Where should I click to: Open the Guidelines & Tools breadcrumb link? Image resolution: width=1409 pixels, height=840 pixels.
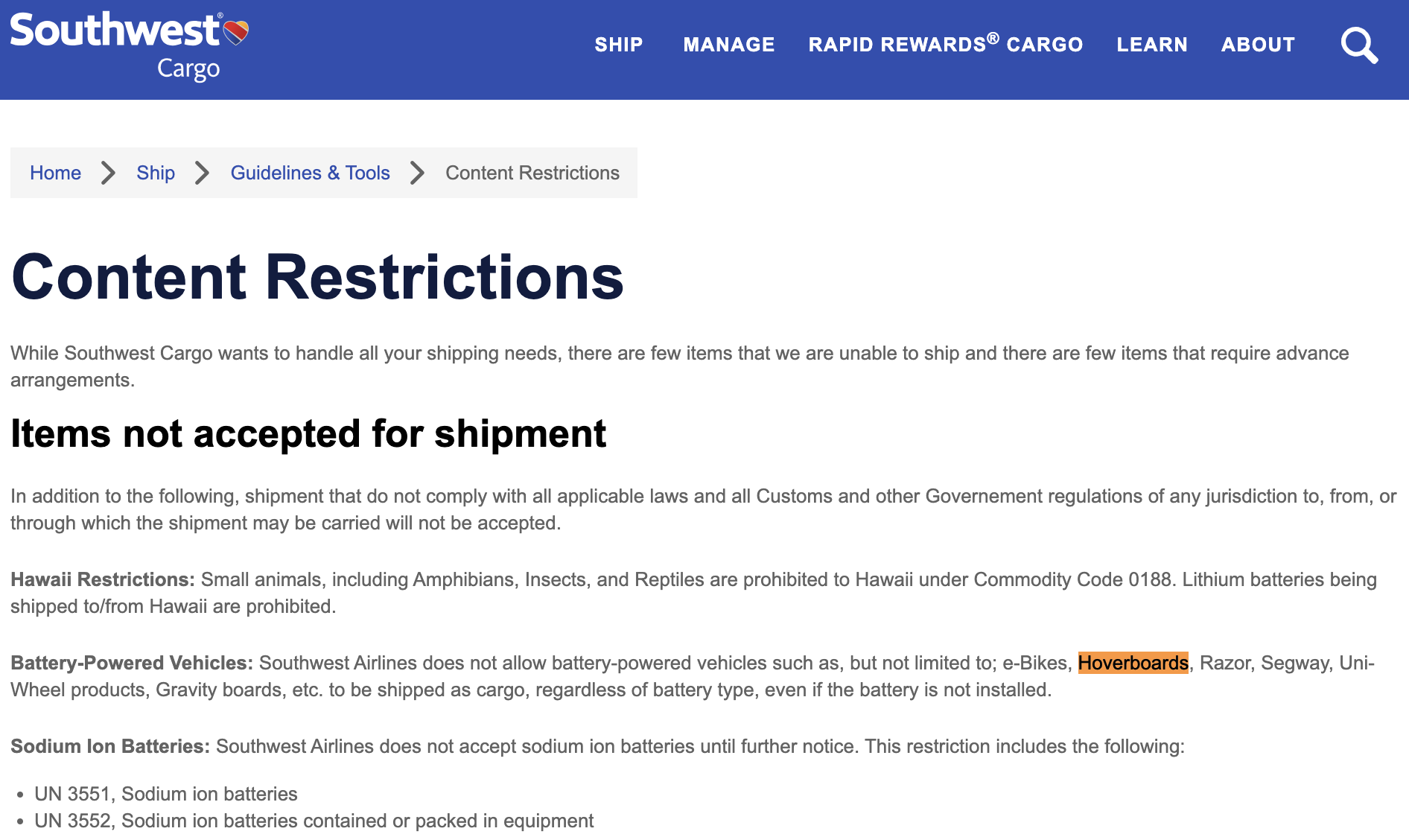(310, 173)
